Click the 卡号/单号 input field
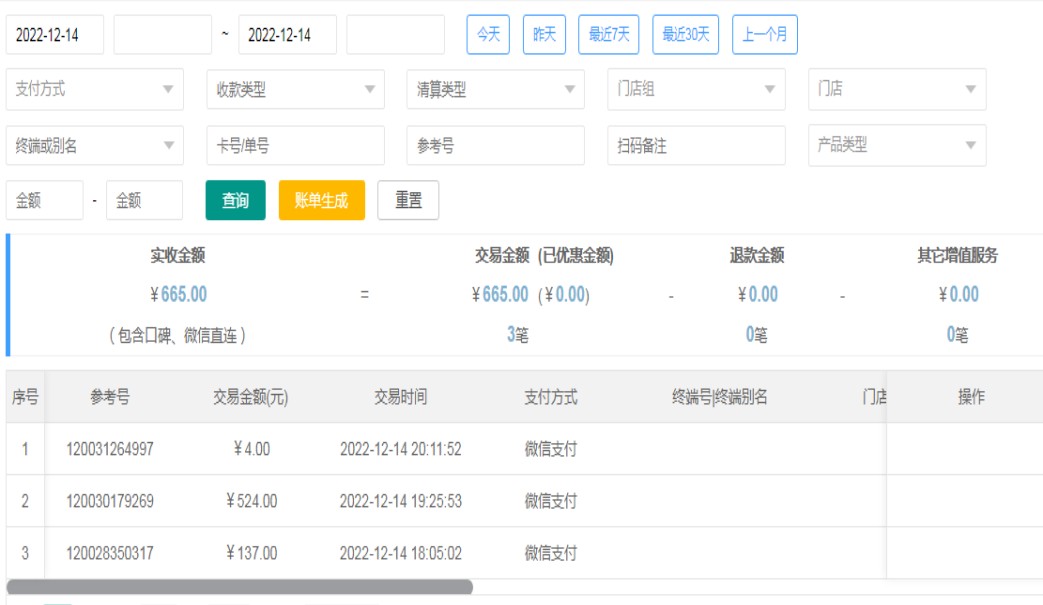The height and width of the screenshot is (605, 1043). 295,145
